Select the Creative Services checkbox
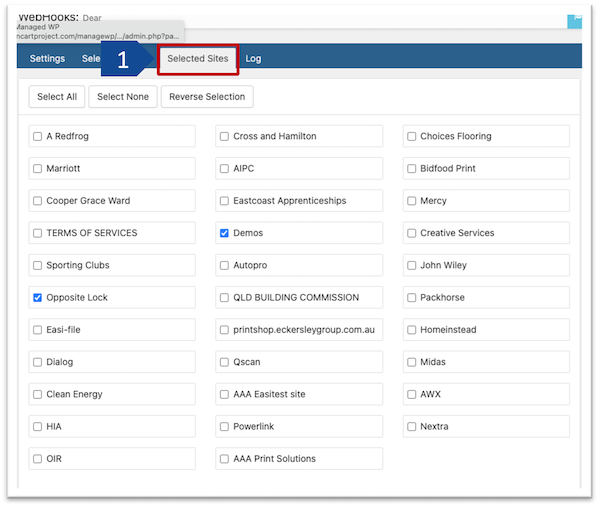The image size is (600, 507). pos(412,233)
